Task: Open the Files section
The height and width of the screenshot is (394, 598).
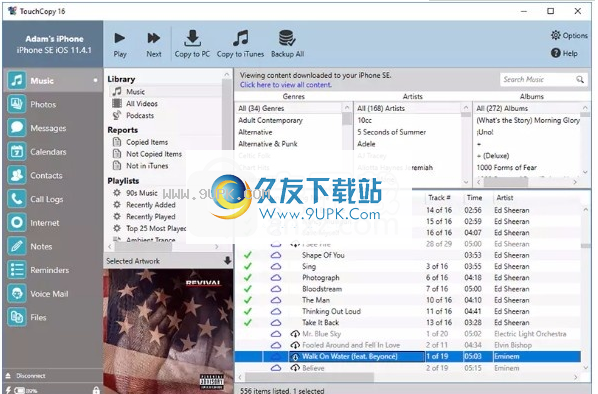Action: tap(52, 317)
